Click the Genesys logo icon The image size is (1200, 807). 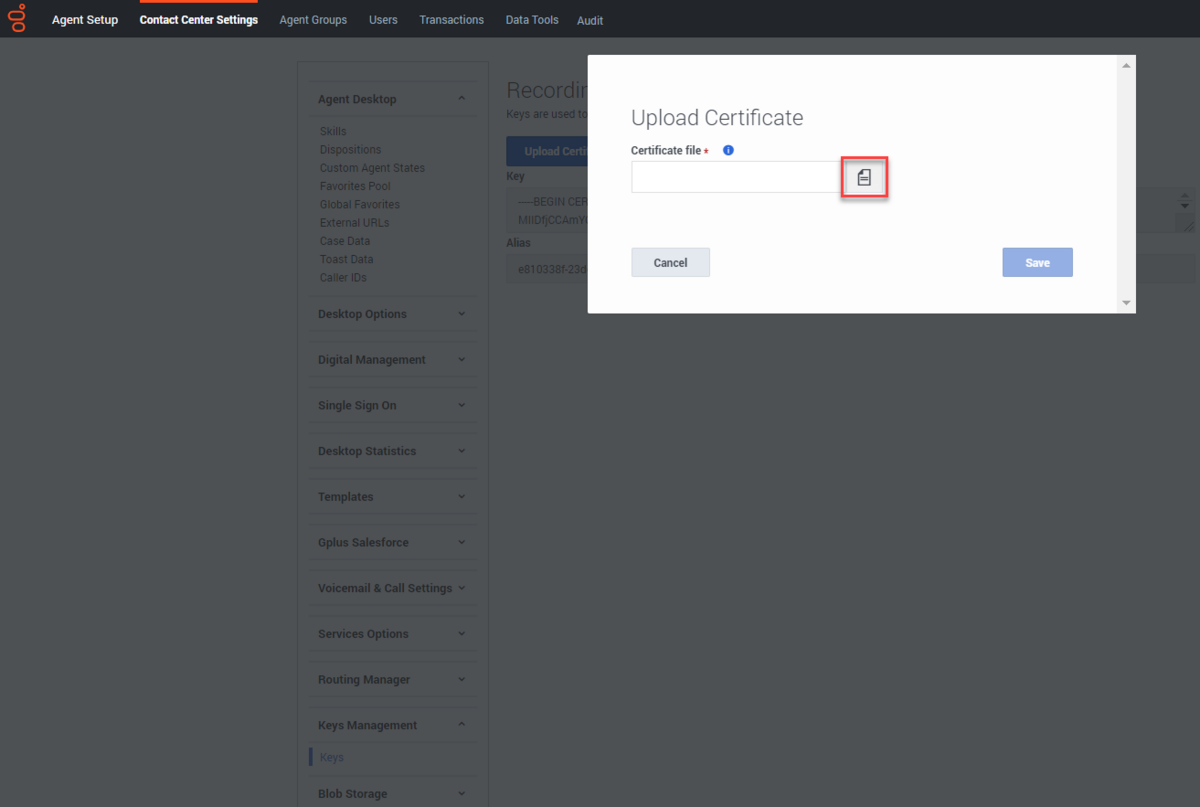[17, 18]
